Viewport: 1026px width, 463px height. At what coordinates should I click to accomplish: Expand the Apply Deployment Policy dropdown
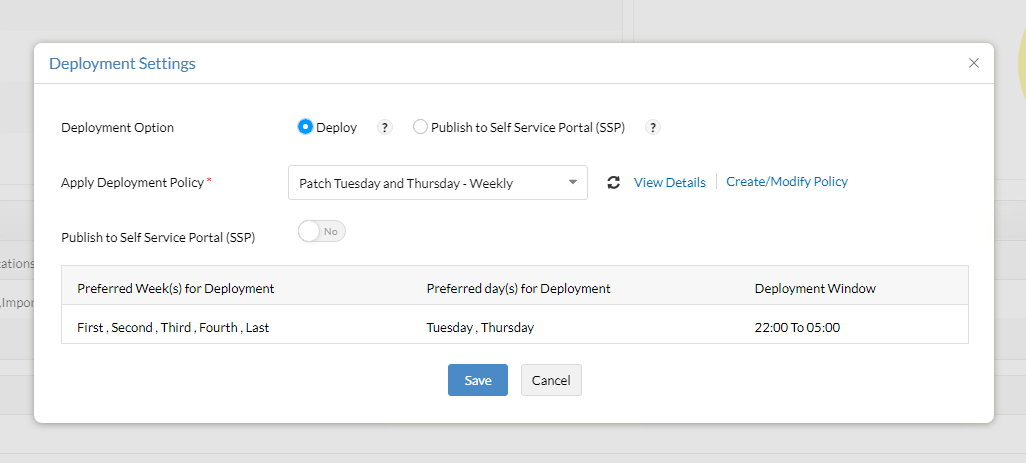point(438,183)
